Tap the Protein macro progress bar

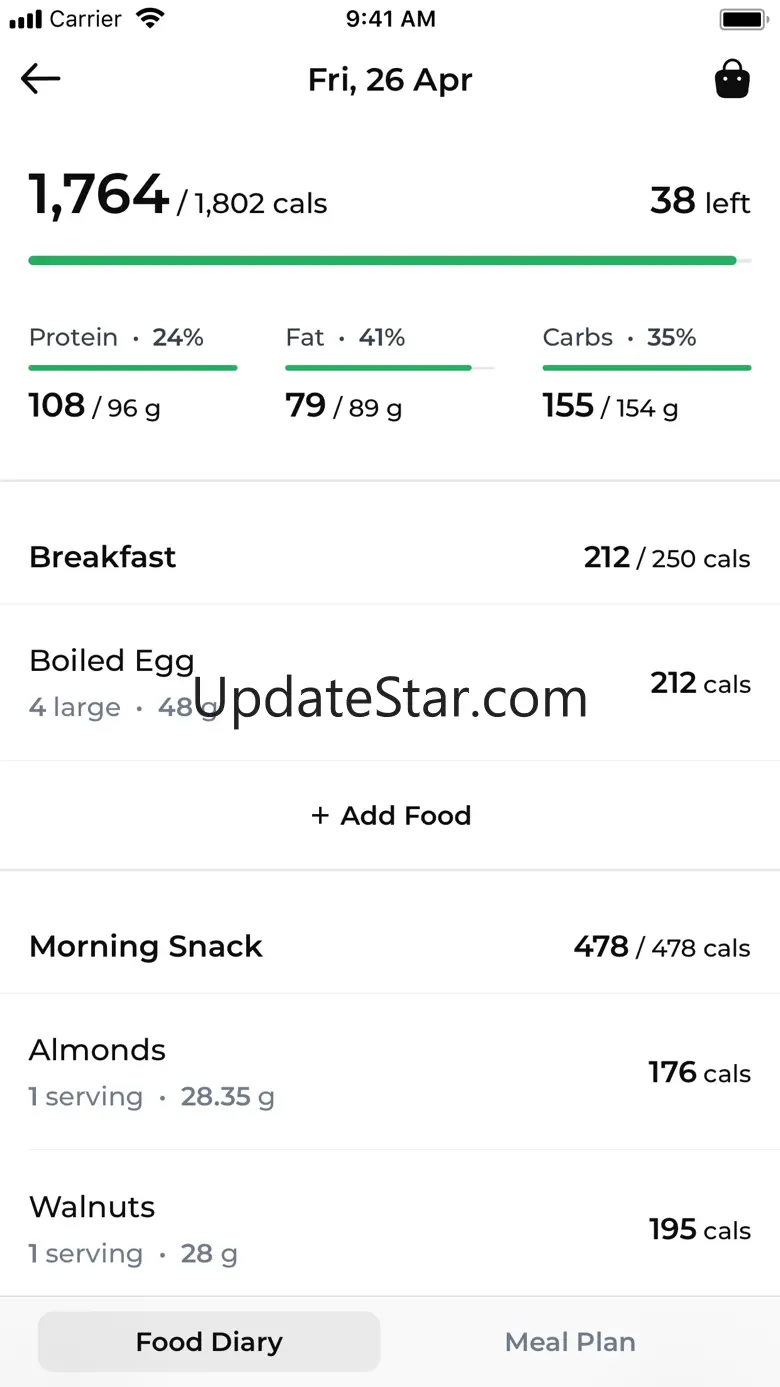pyautogui.click(x=133, y=368)
